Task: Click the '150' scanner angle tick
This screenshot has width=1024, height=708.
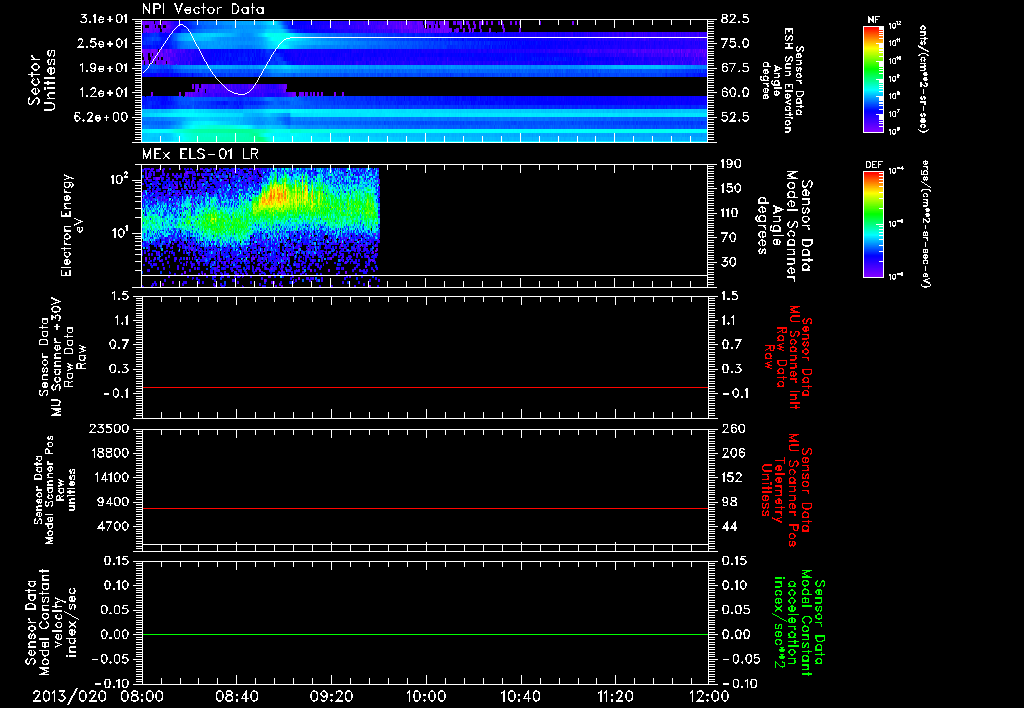Action: (x=731, y=188)
